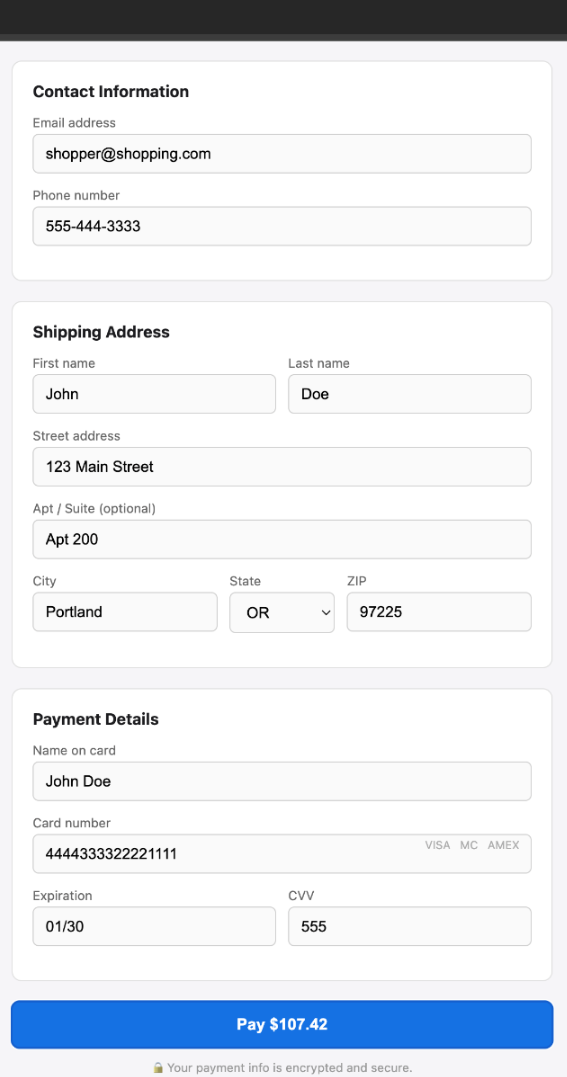The width and height of the screenshot is (567, 1077).
Task: Select the Phone number input field
Action: coord(282,226)
